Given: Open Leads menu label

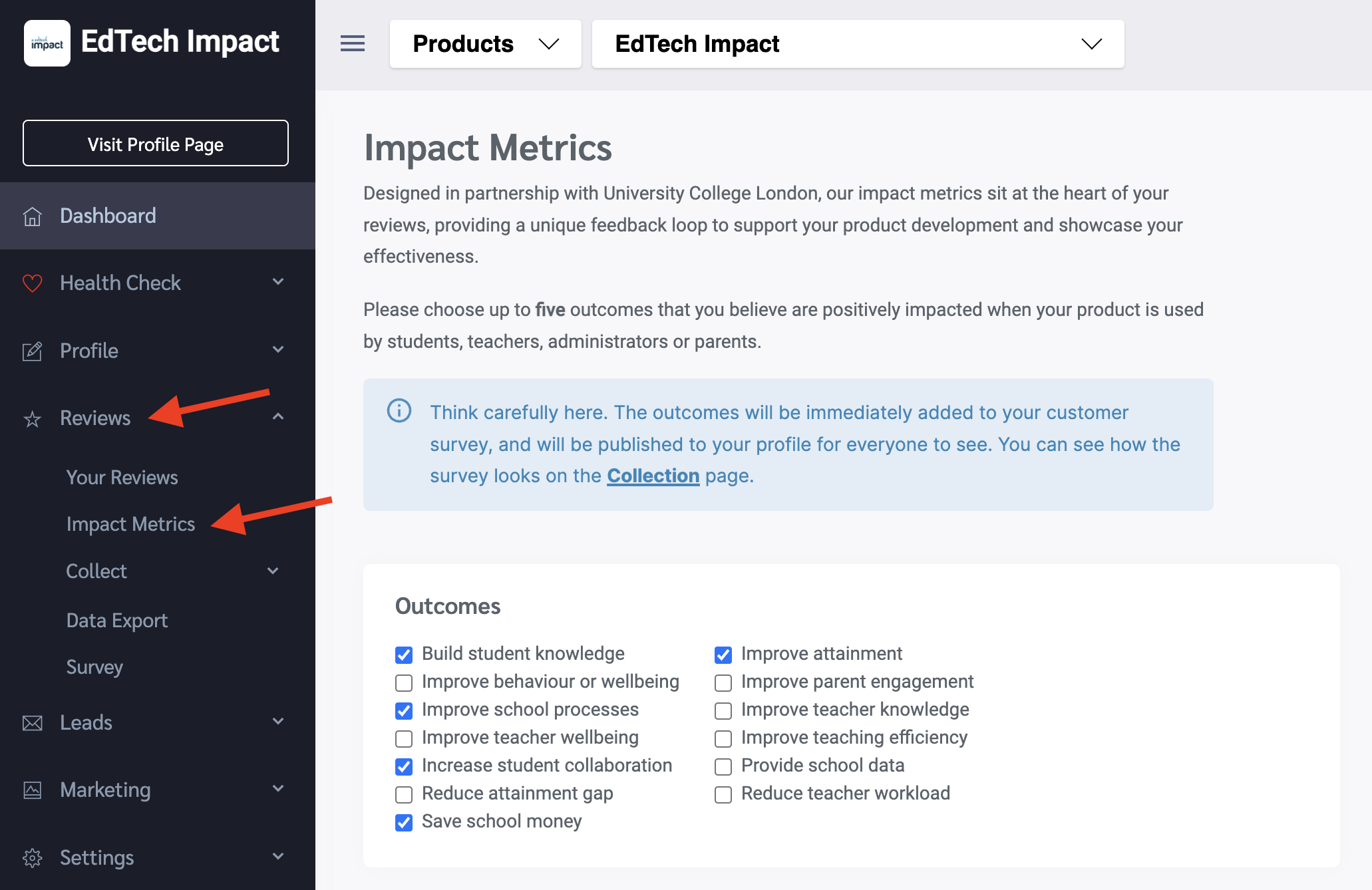Looking at the screenshot, I should (x=86, y=723).
